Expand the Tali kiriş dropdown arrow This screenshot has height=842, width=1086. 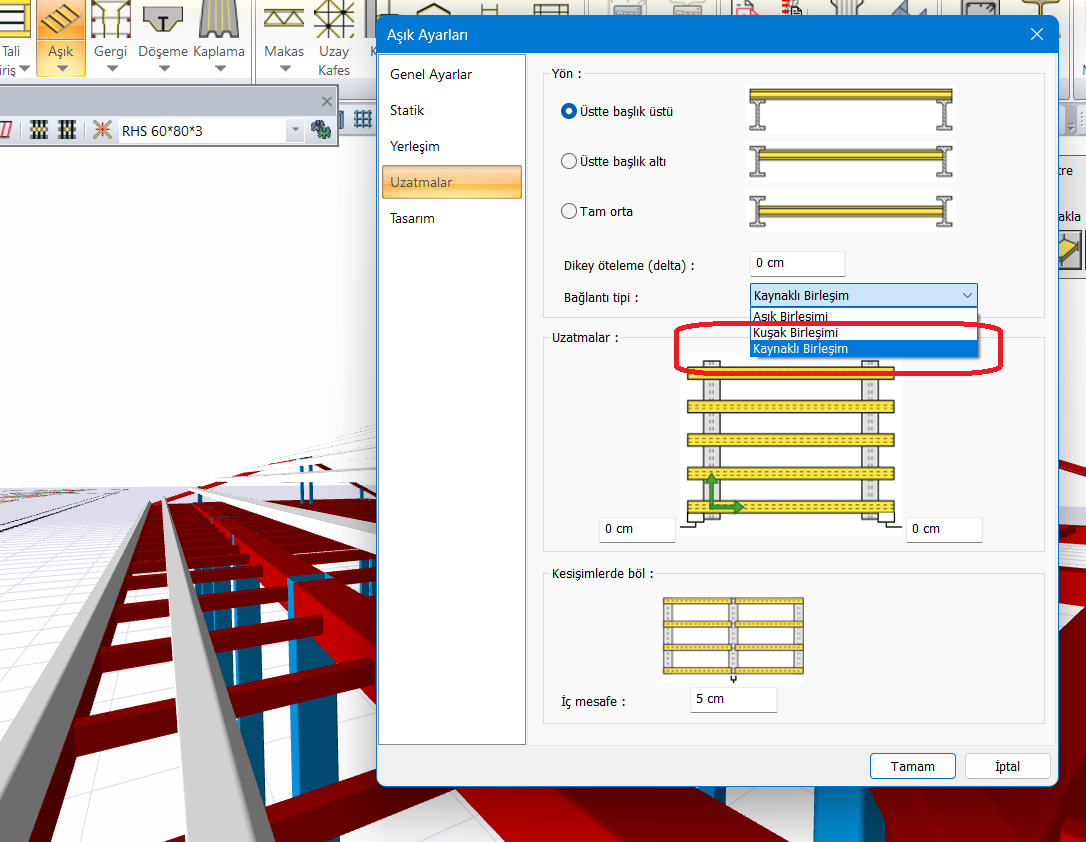24,69
